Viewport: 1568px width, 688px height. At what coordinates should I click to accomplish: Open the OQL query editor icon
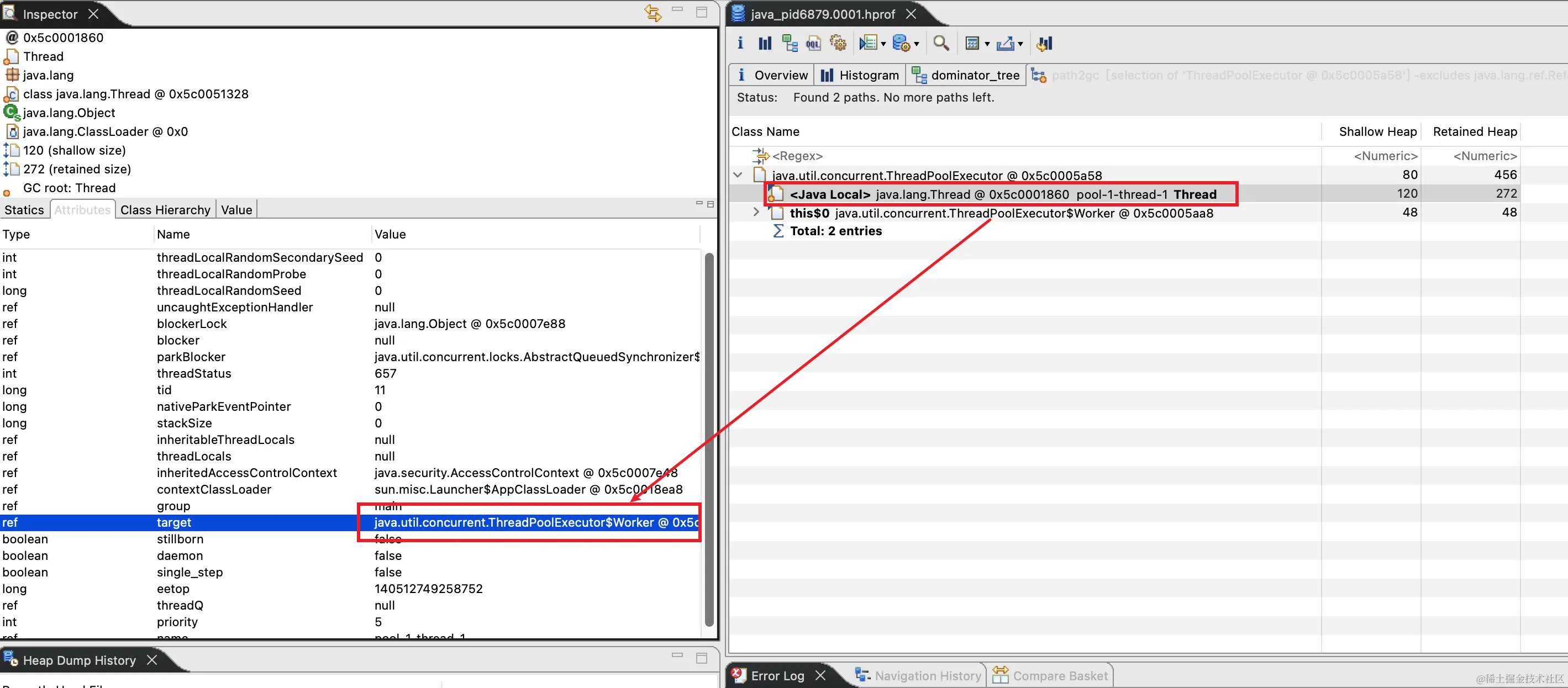pos(813,43)
